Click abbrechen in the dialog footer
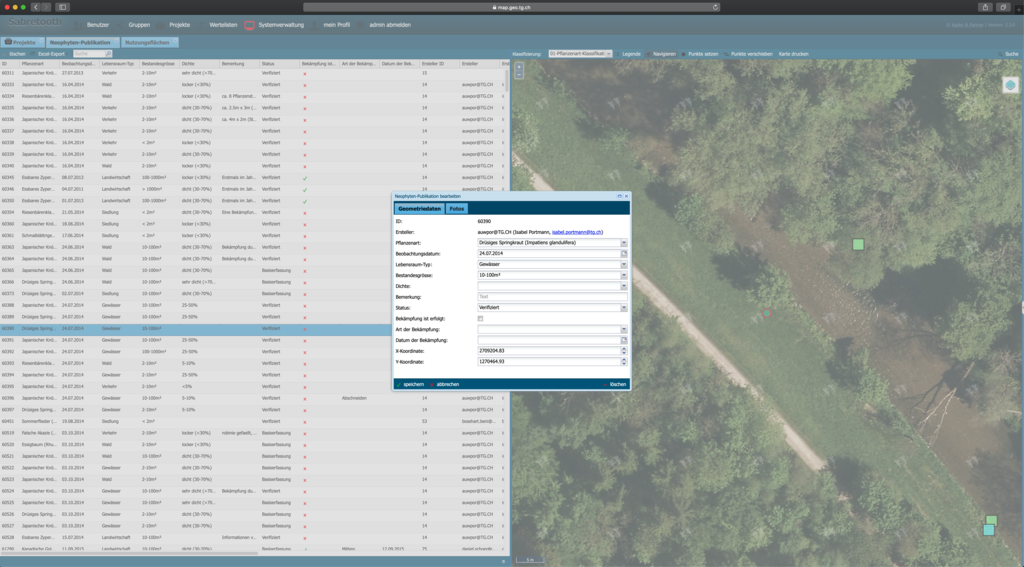The image size is (1024, 567). [445, 384]
